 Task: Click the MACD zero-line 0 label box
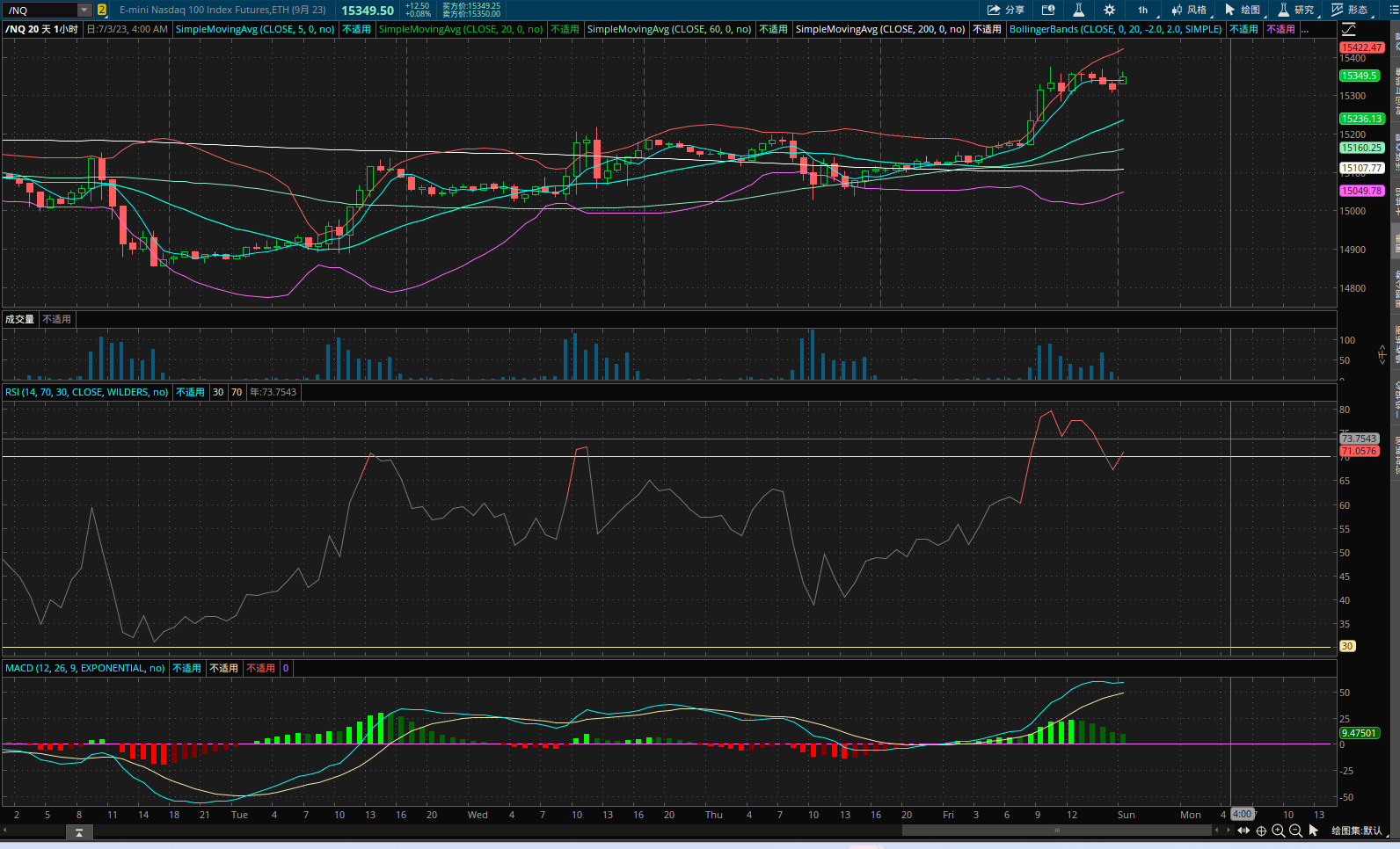(x=286, y=668)
